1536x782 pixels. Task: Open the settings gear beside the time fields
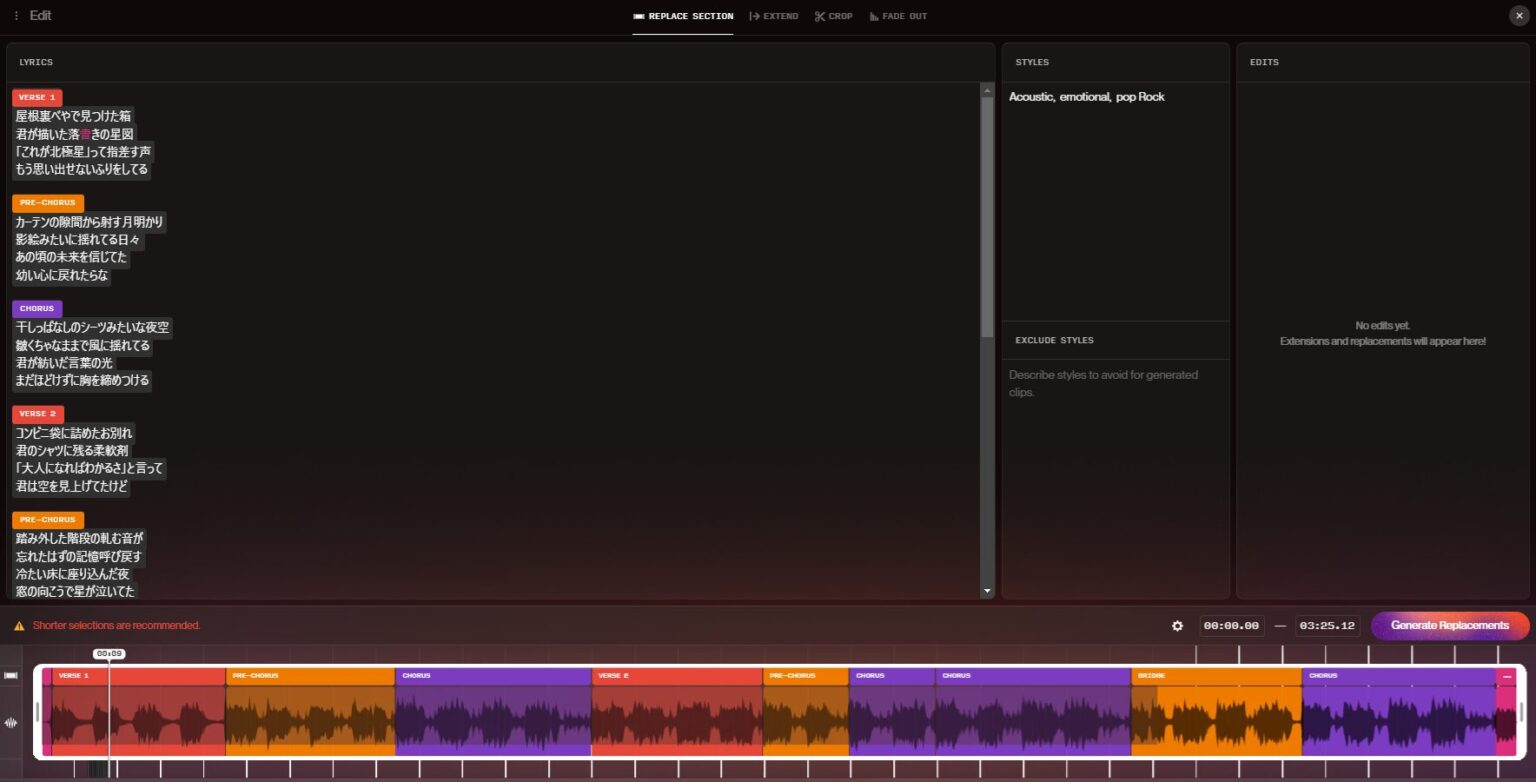click(x=1177, y=626)
